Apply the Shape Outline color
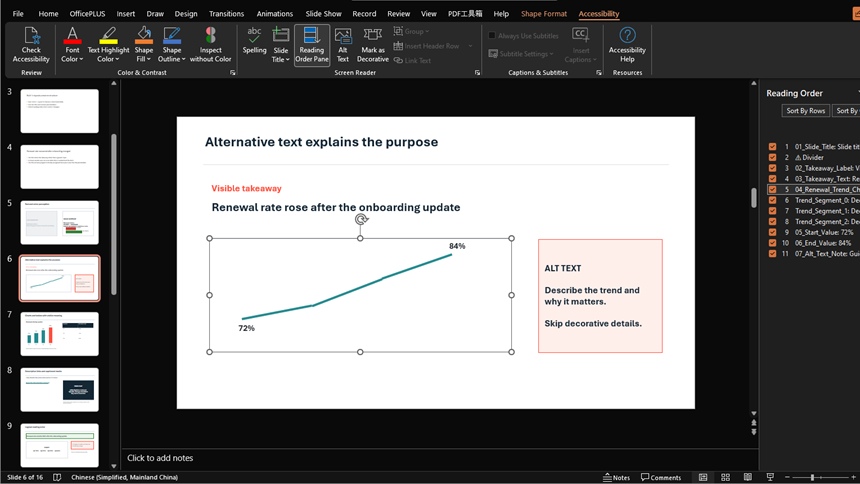The height and width of the screenshot is (484, 860). tap(172, 36)
